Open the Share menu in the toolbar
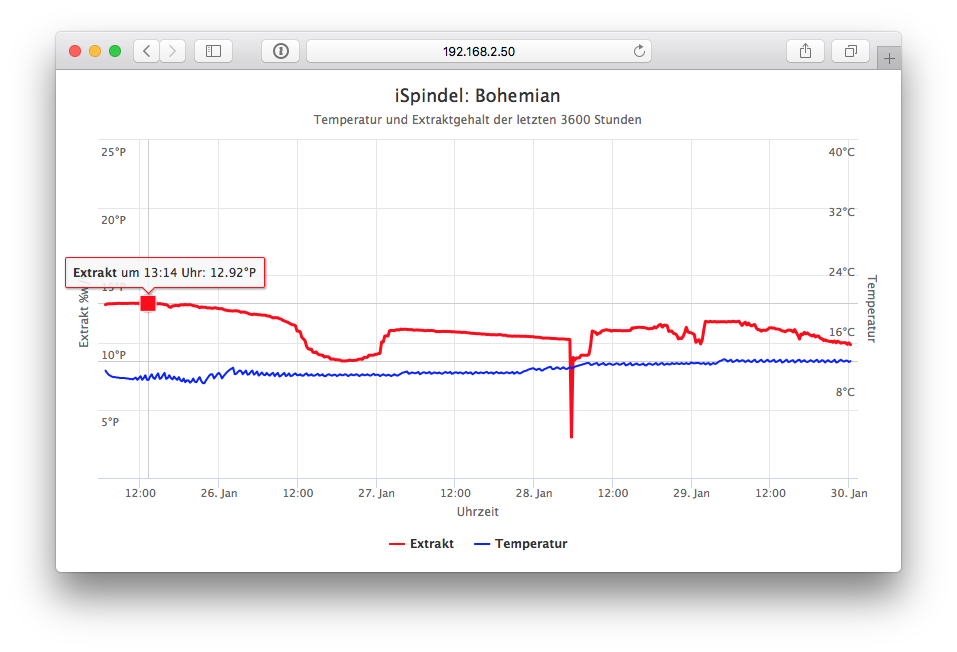The width and height of the screenshot is (957, 652). 806,51
